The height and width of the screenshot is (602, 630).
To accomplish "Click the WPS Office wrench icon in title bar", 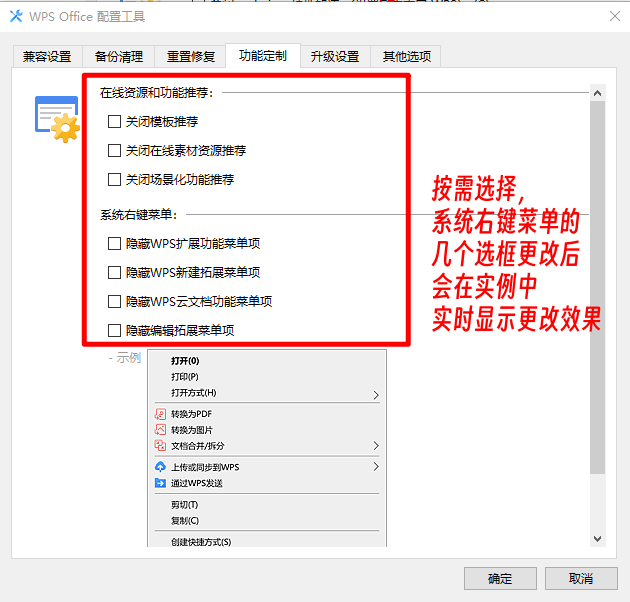I will pyautogui.click(x=15, y=15).
